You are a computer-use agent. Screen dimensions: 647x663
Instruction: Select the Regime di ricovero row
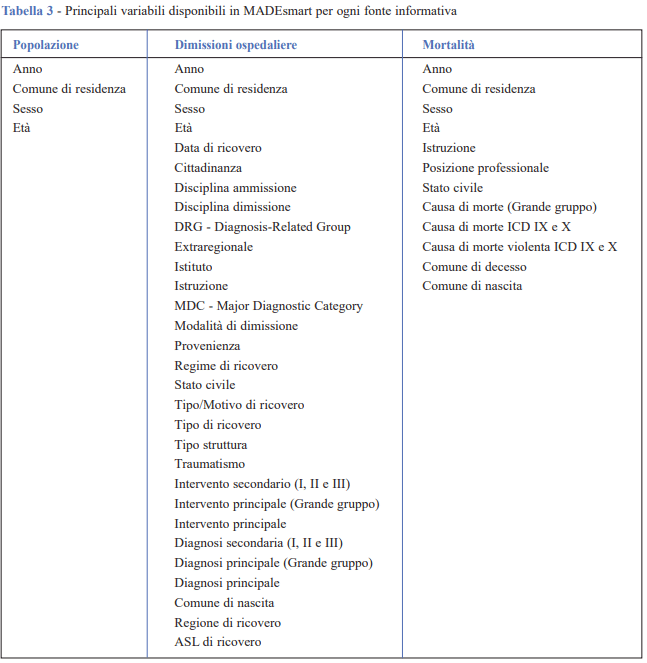(226, 366)
